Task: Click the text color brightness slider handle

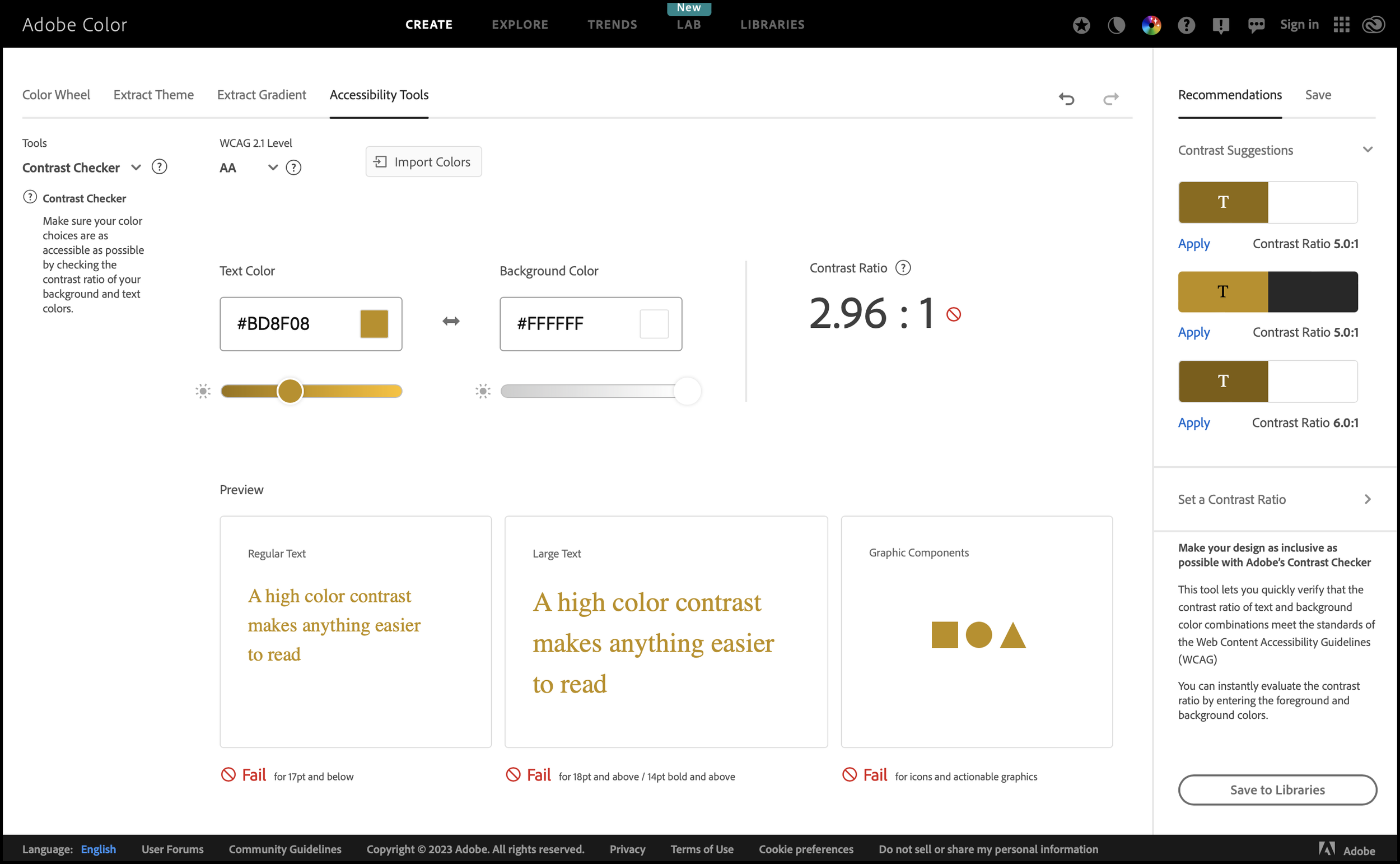Action: (x=290, y=392)
